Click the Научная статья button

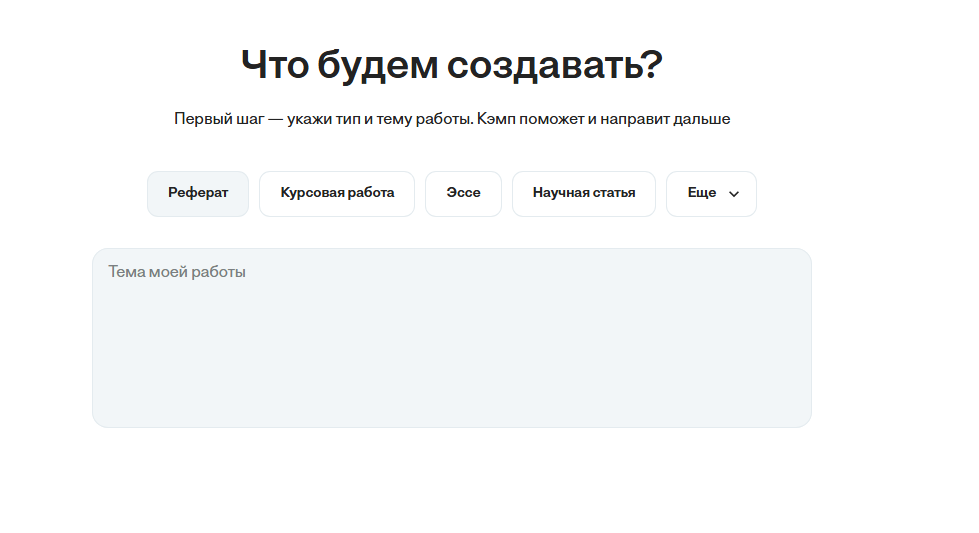coord(584,194)
